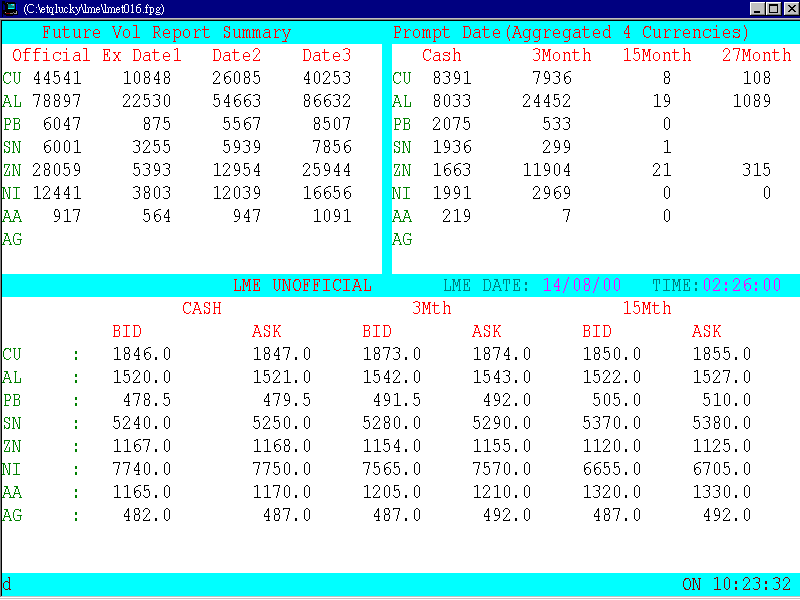The height and width of the screenshot is (600, 800).
Task: Select the AG row in the quotes grid
Action: pyautogui.click(x=13, y=515)
